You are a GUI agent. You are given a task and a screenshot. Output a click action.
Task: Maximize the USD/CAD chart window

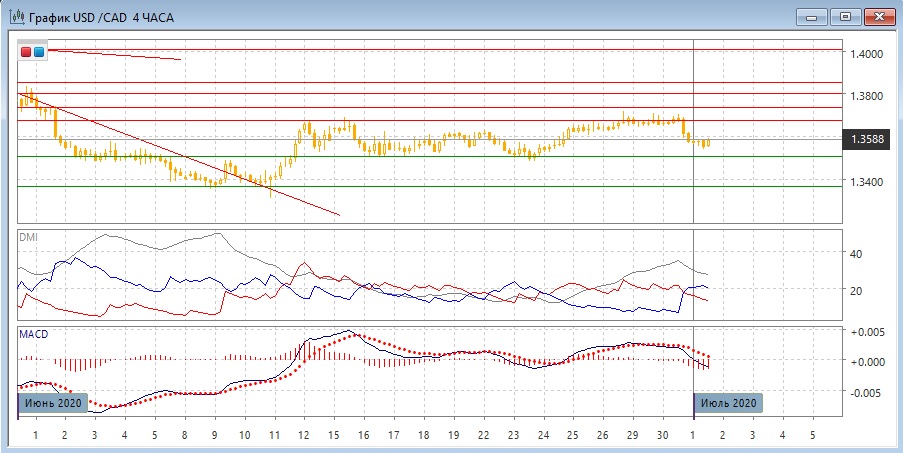845,16
